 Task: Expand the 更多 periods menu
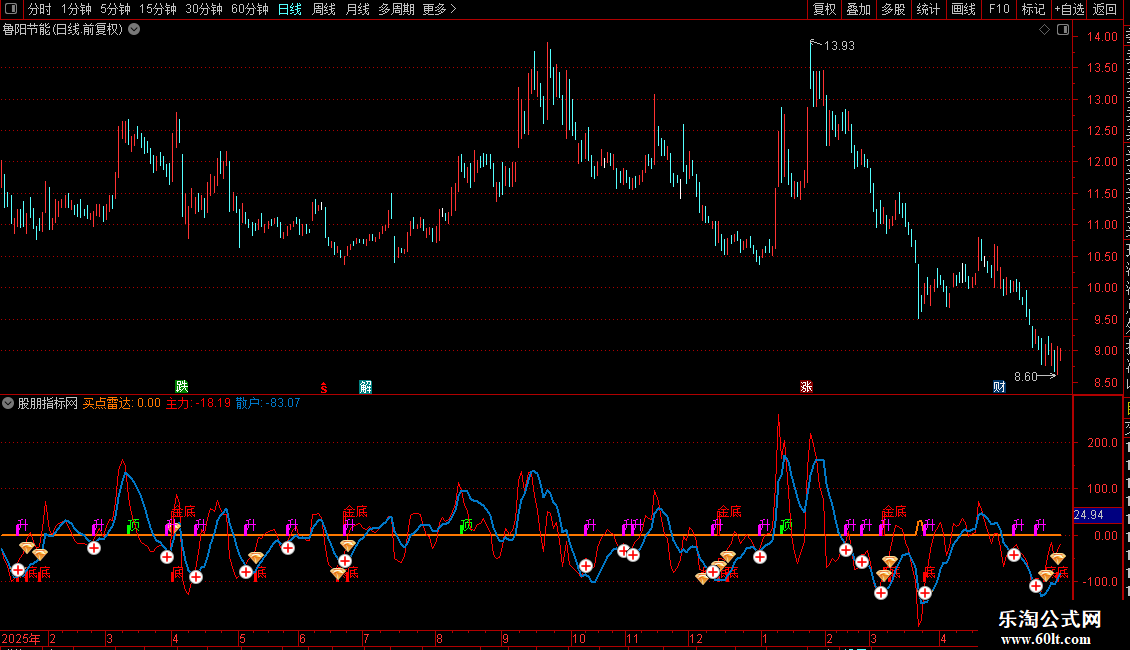tap(439, 9)
